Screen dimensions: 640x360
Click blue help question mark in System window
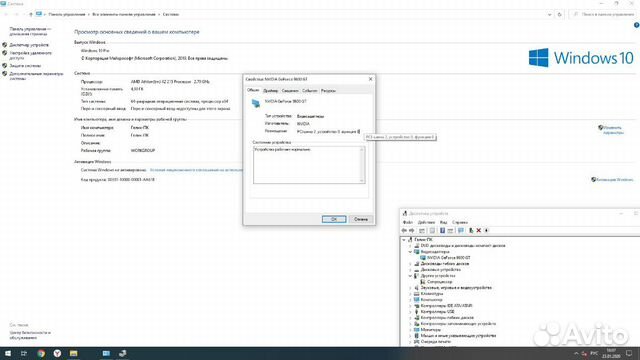[636, 25]
